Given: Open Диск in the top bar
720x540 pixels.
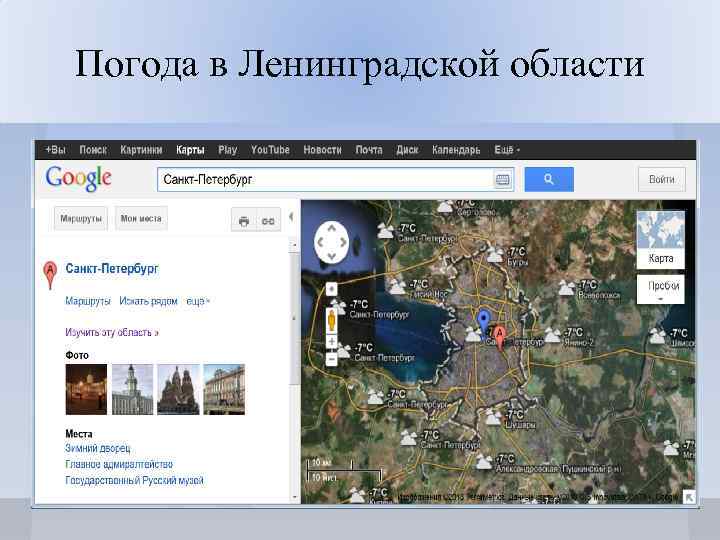Looking at the screenshot, I should coord(407,150).
